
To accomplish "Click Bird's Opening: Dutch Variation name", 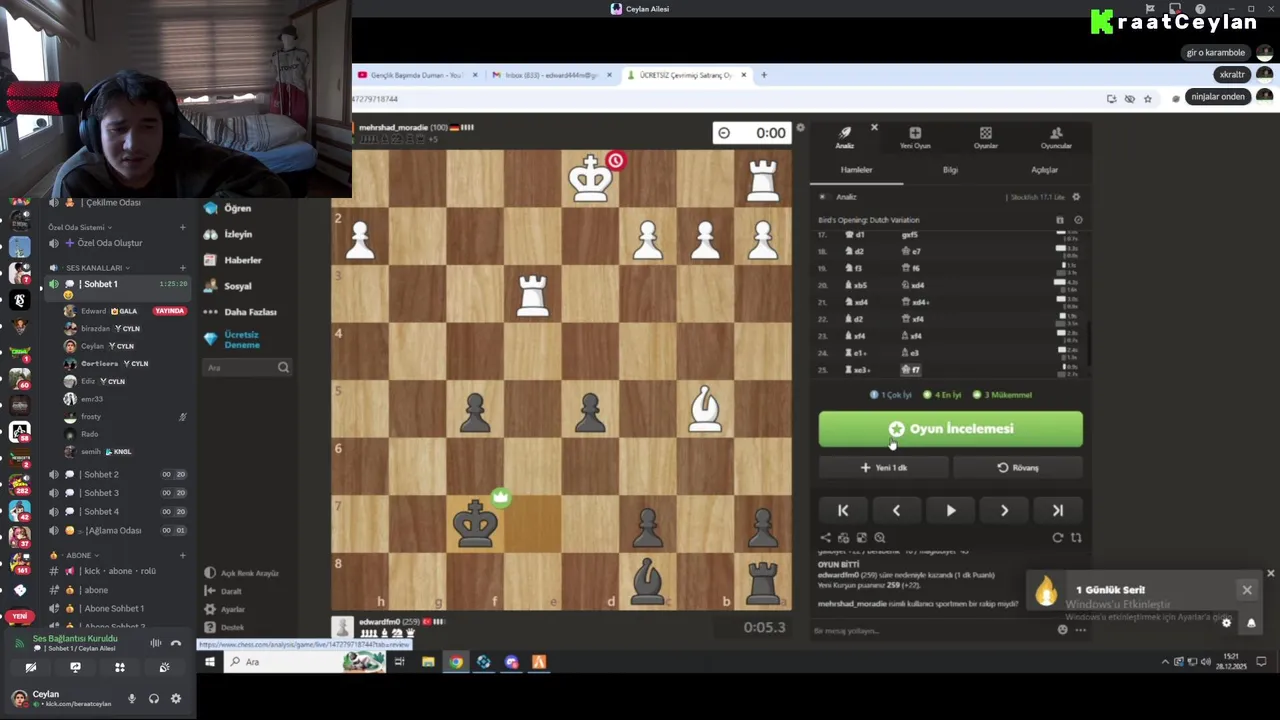I will [x=868, y=220].
